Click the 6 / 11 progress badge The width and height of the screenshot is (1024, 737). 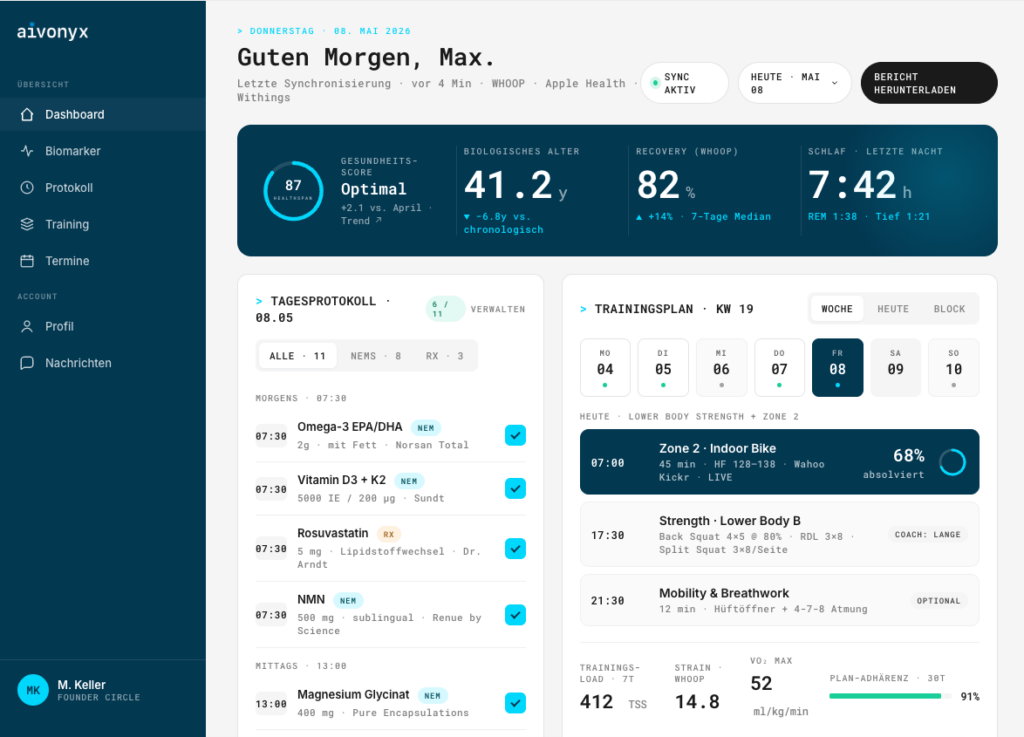[444, 309]
